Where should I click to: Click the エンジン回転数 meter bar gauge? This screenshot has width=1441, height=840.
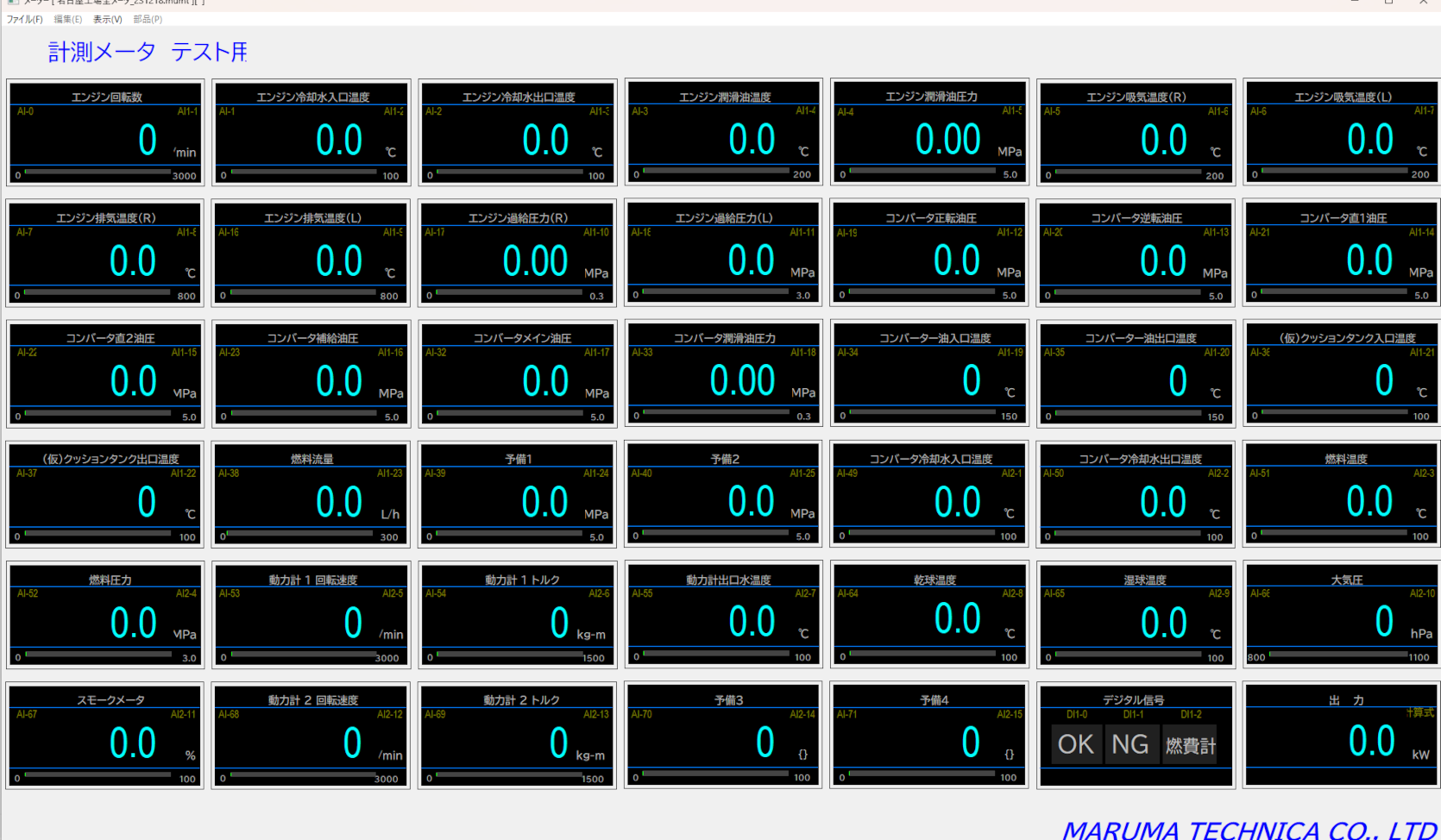[x=98, y=172]
